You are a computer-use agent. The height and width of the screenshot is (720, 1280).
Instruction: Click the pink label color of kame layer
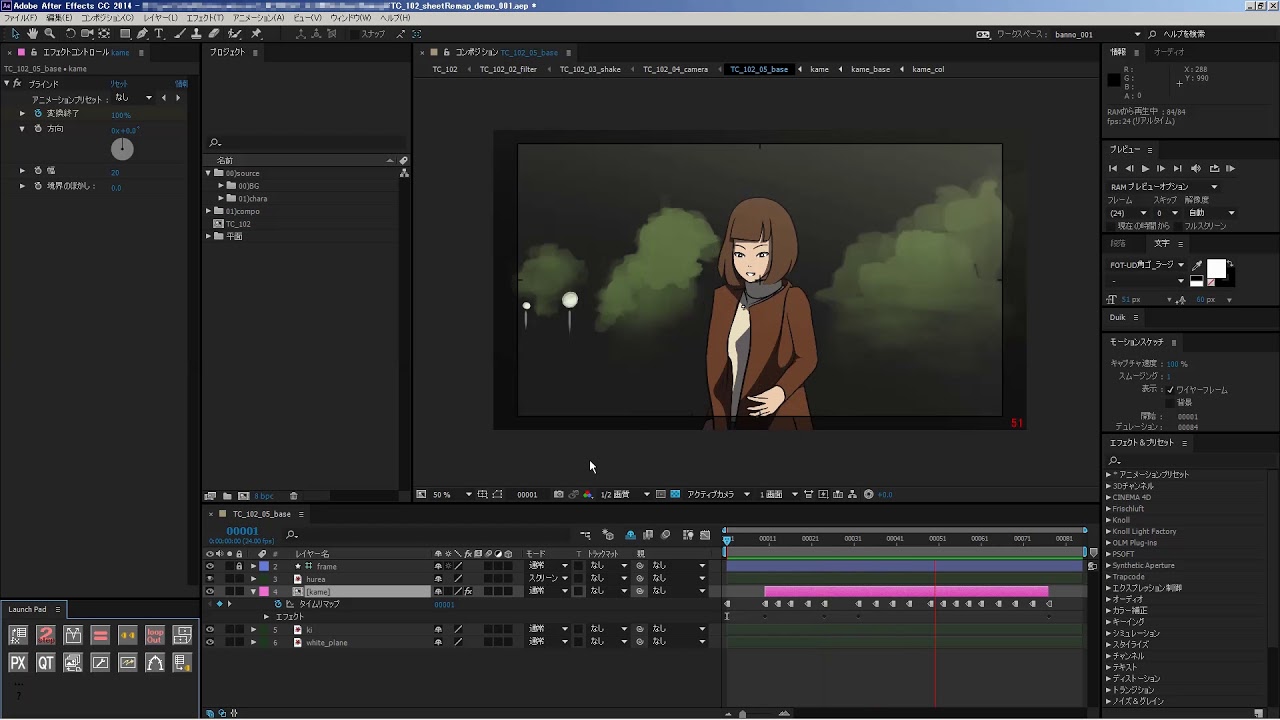[264, 591]
